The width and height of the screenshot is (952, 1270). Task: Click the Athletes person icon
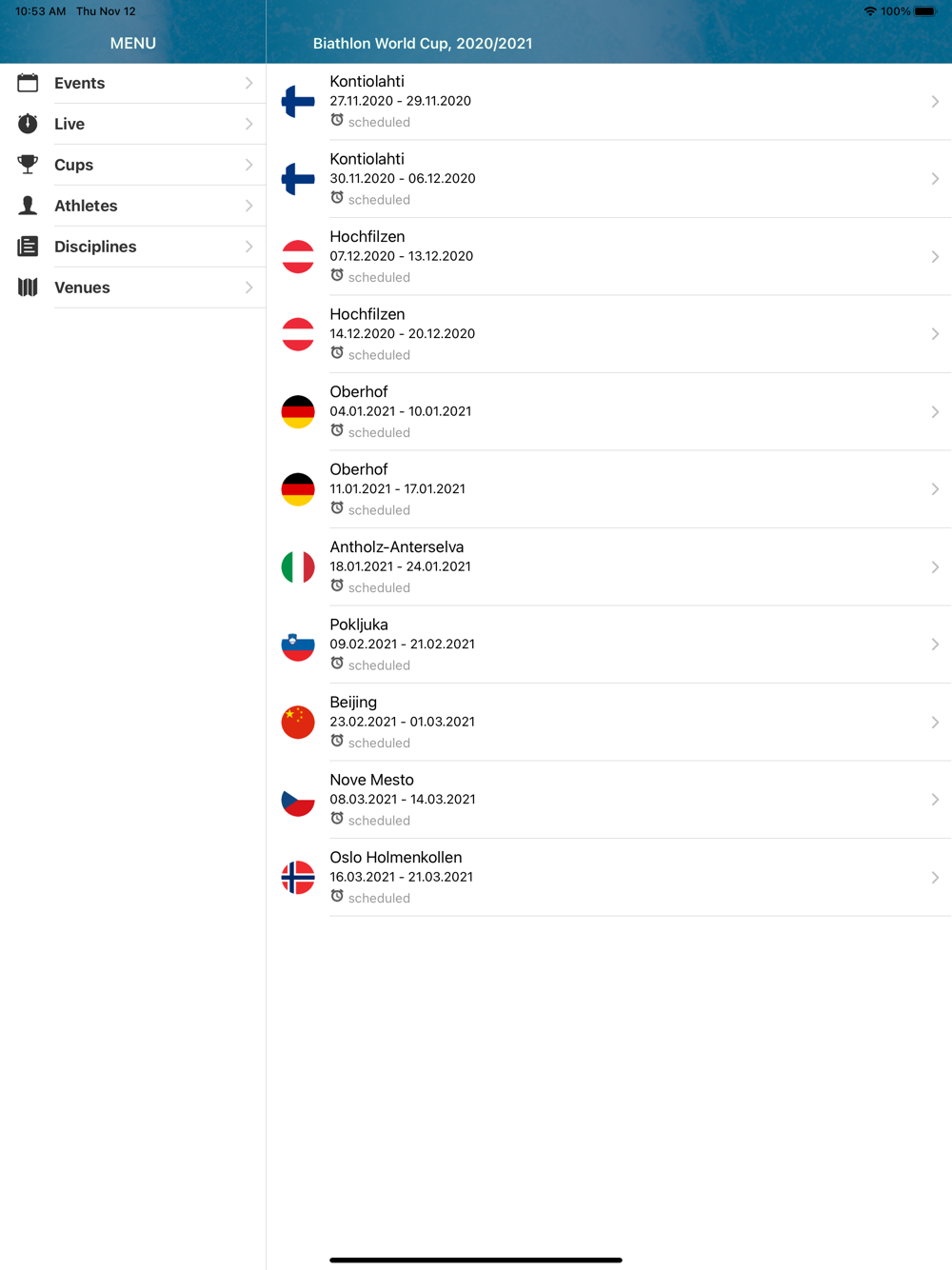[28, 206]
